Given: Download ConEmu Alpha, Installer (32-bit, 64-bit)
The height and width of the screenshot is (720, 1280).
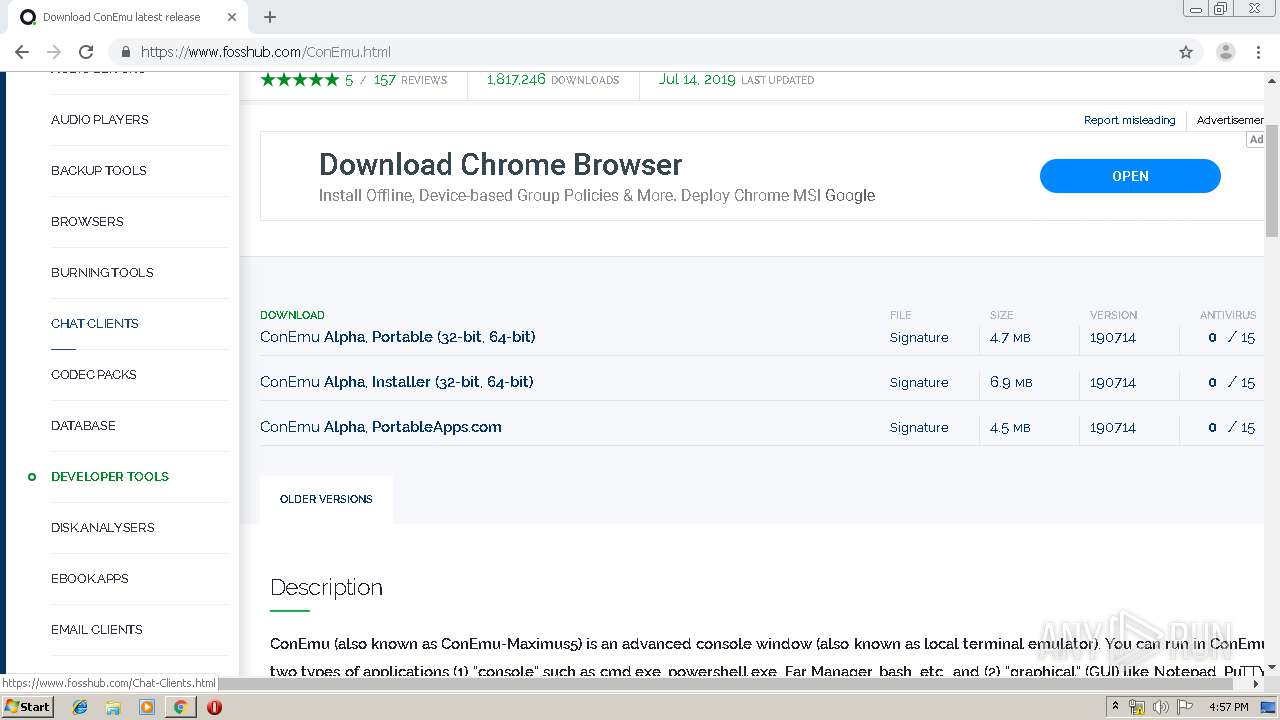Looking at the screenshot, I should [x=396, y=382].
